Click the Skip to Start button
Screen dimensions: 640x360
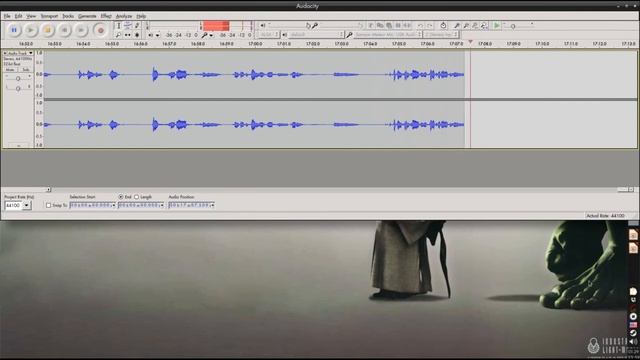click(64, 30)
